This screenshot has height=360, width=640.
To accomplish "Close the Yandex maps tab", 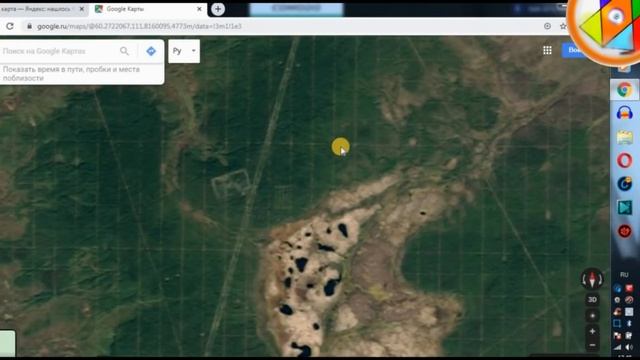I will coord(82,9).
